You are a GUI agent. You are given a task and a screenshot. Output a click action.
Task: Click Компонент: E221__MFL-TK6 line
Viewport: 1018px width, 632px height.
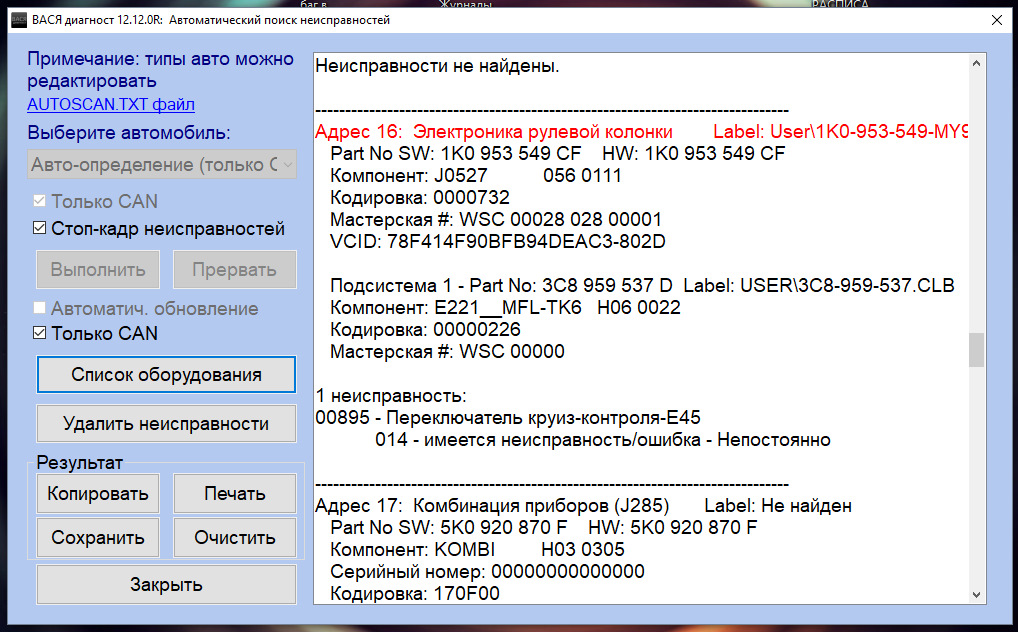coord(505,307)
